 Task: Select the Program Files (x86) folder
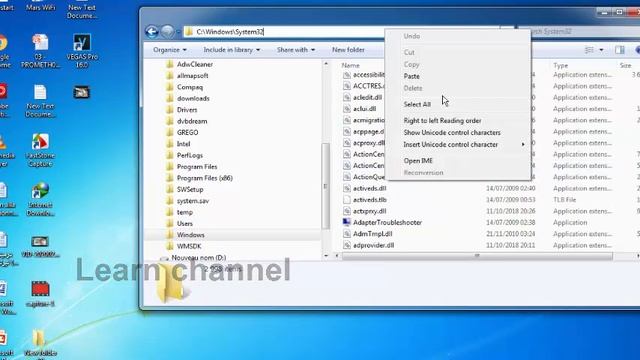pyautogui.click(x=204, y=178)
